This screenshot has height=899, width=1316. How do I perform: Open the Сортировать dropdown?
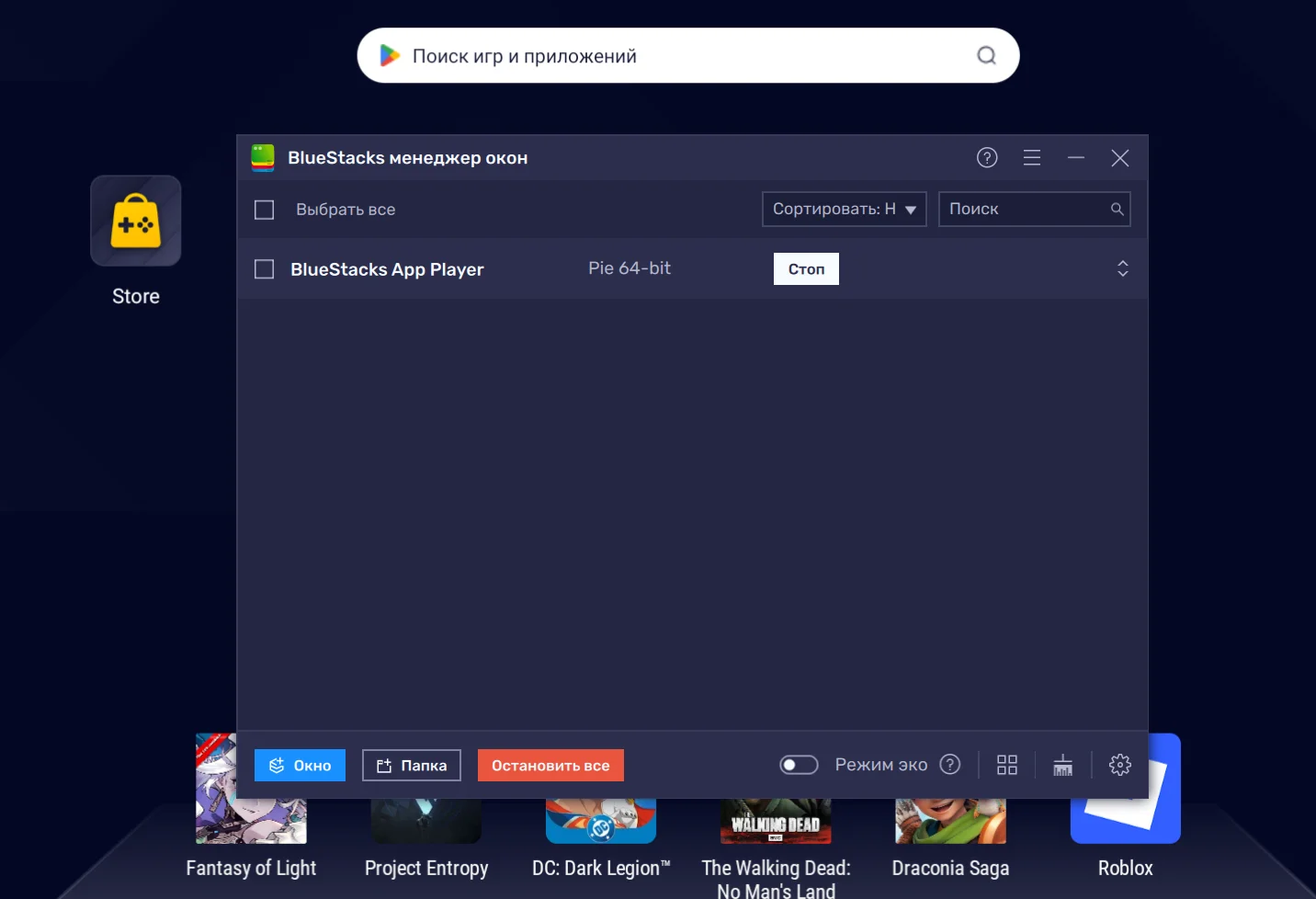point(844,210)
